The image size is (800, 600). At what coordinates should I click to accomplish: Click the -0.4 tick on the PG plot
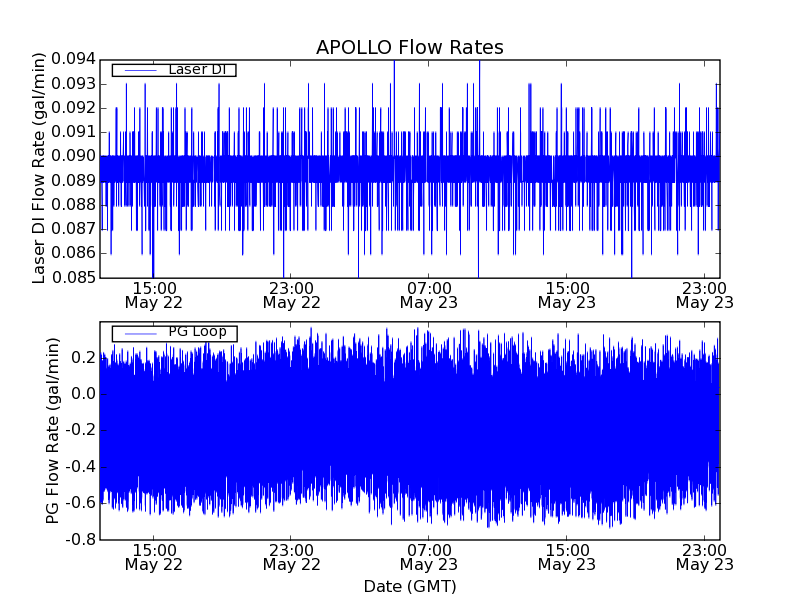tap(76, 467)
